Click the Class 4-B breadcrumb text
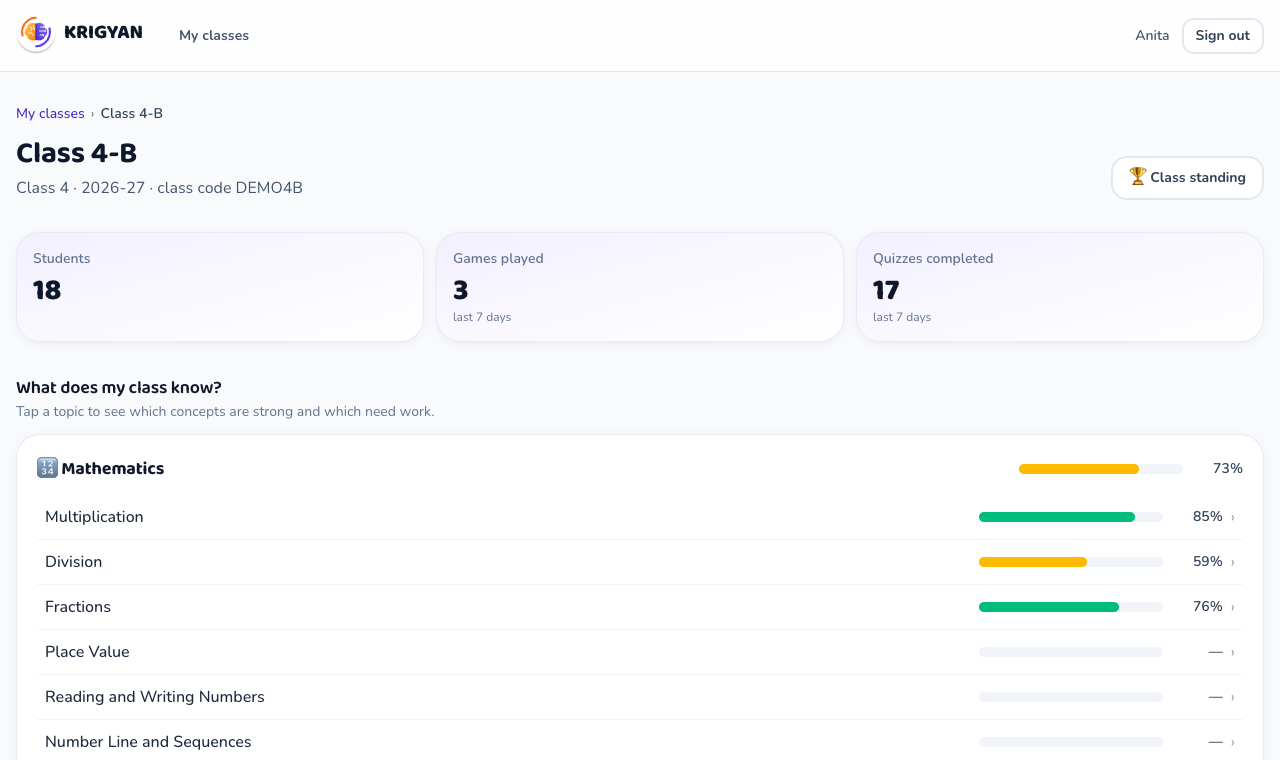1280x760 pixels. pyautogui.click(x=132, y=113)
